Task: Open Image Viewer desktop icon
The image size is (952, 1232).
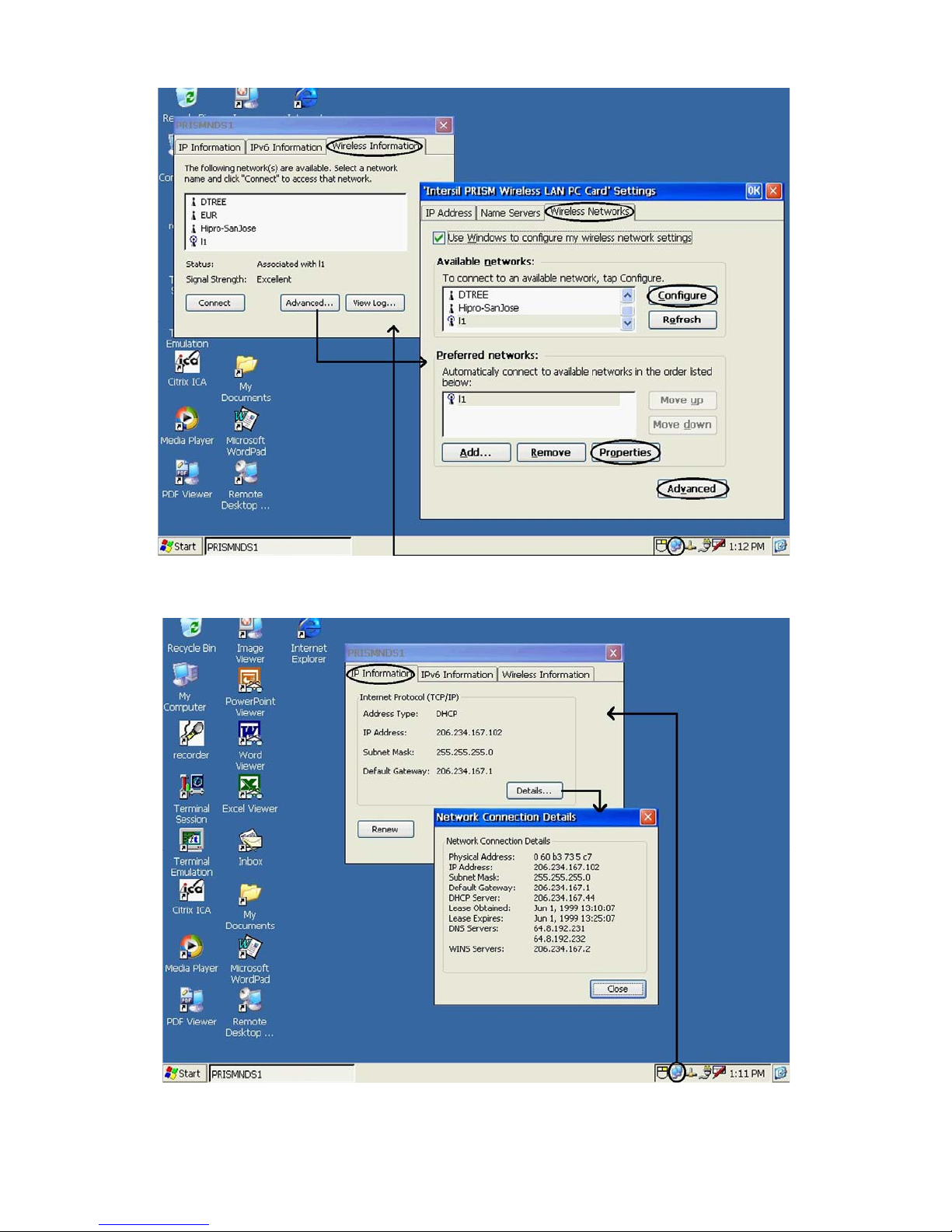Action: (x=249, y=640)
